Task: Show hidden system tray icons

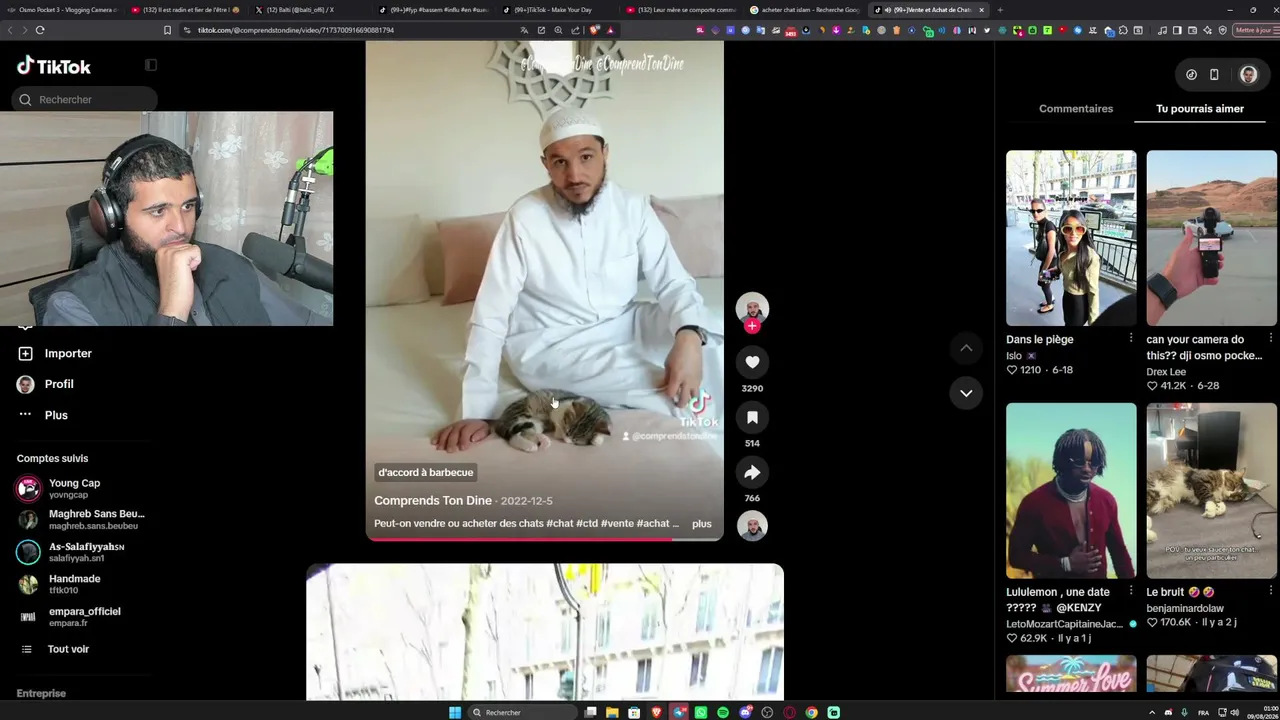Action: coord(1152,712)
